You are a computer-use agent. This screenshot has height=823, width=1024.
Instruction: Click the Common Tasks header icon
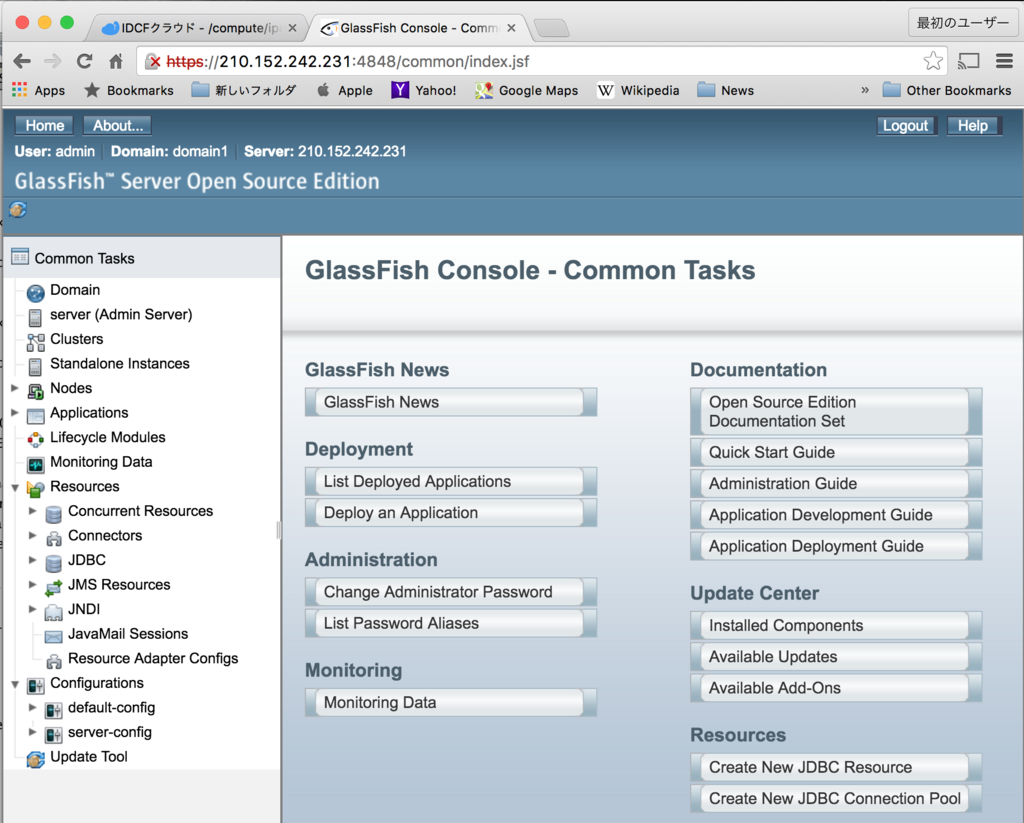coord(20,257)
